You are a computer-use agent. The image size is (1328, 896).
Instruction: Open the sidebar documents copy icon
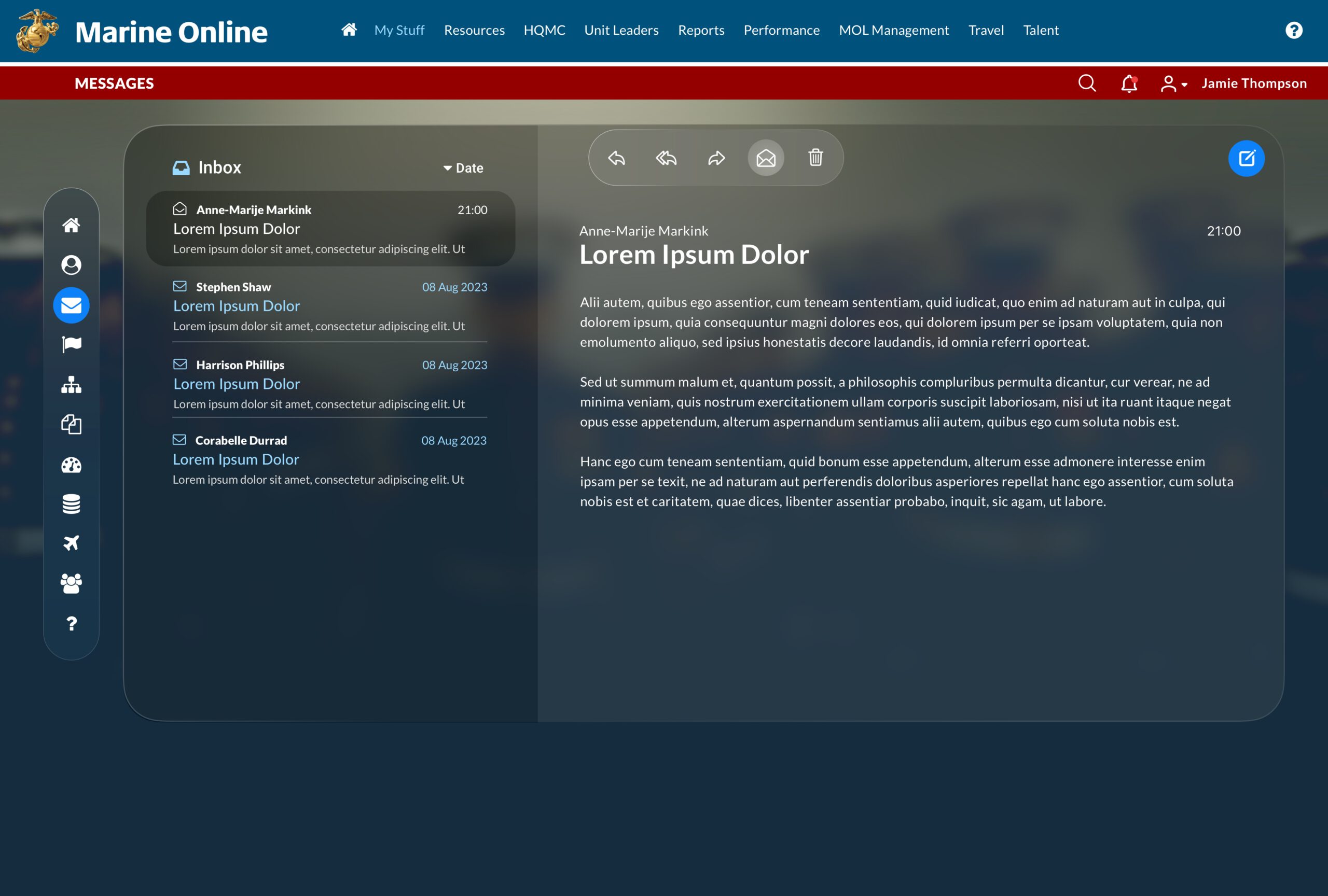click(72, 424)
